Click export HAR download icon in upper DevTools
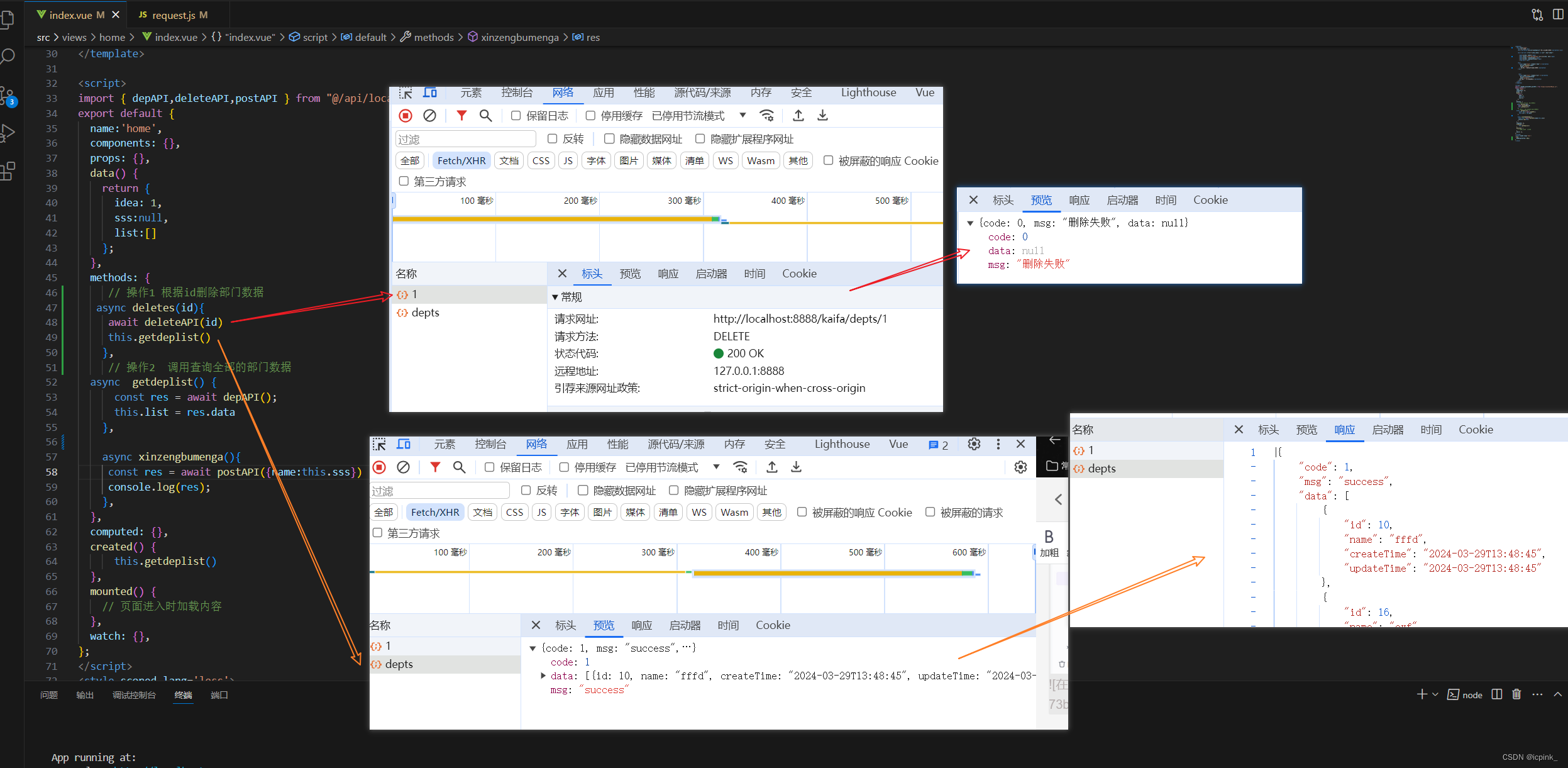Viewport: 1568px width, 768px height. click(x=822, y=116)
